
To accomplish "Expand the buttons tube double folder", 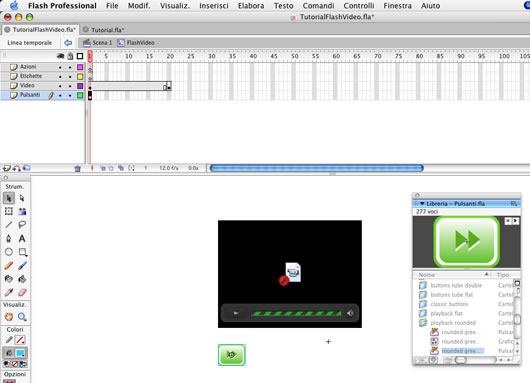I will pos(423,285).
